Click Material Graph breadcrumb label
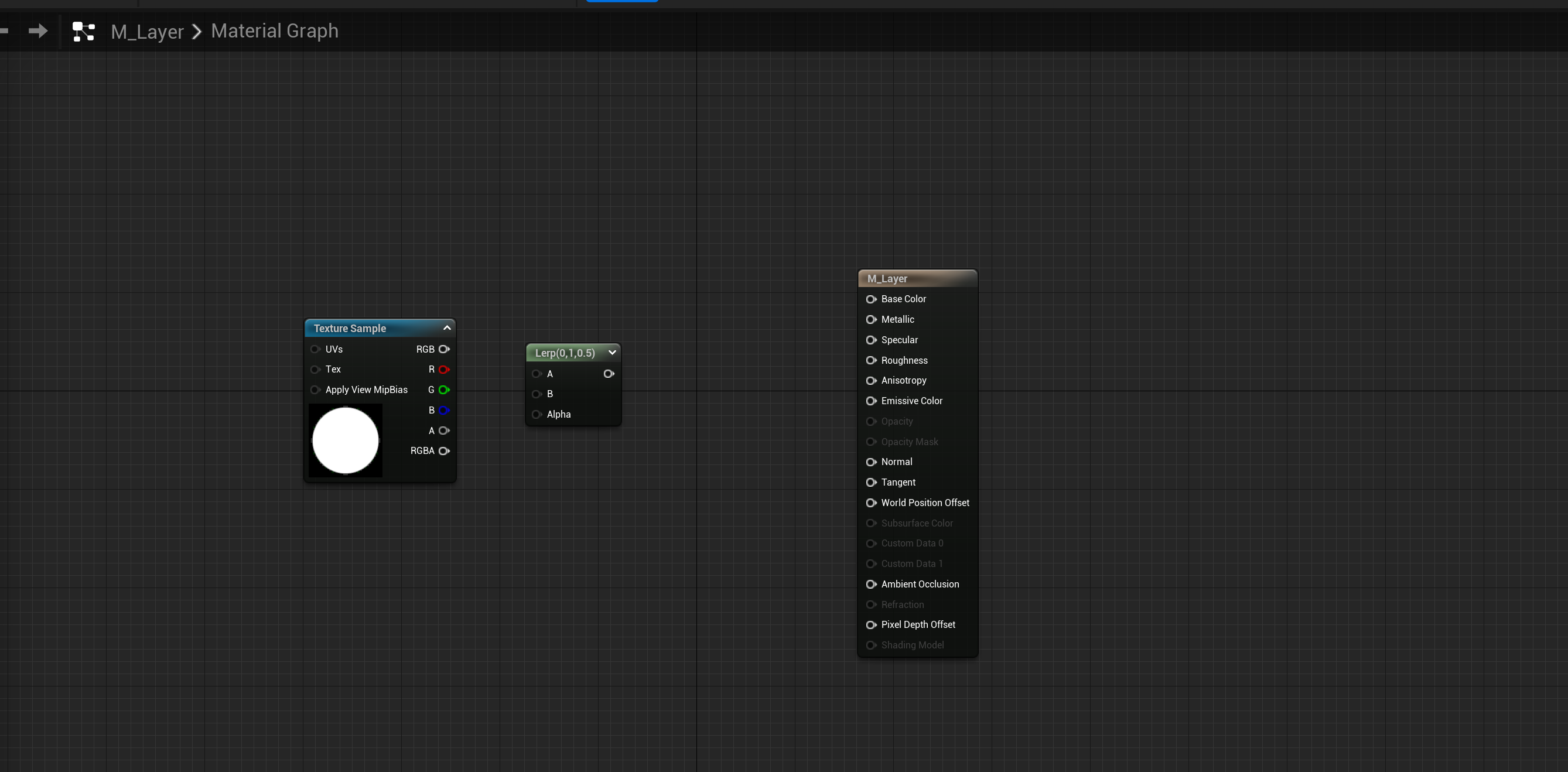Screen dimensions: 1568x772 [275, 31]
